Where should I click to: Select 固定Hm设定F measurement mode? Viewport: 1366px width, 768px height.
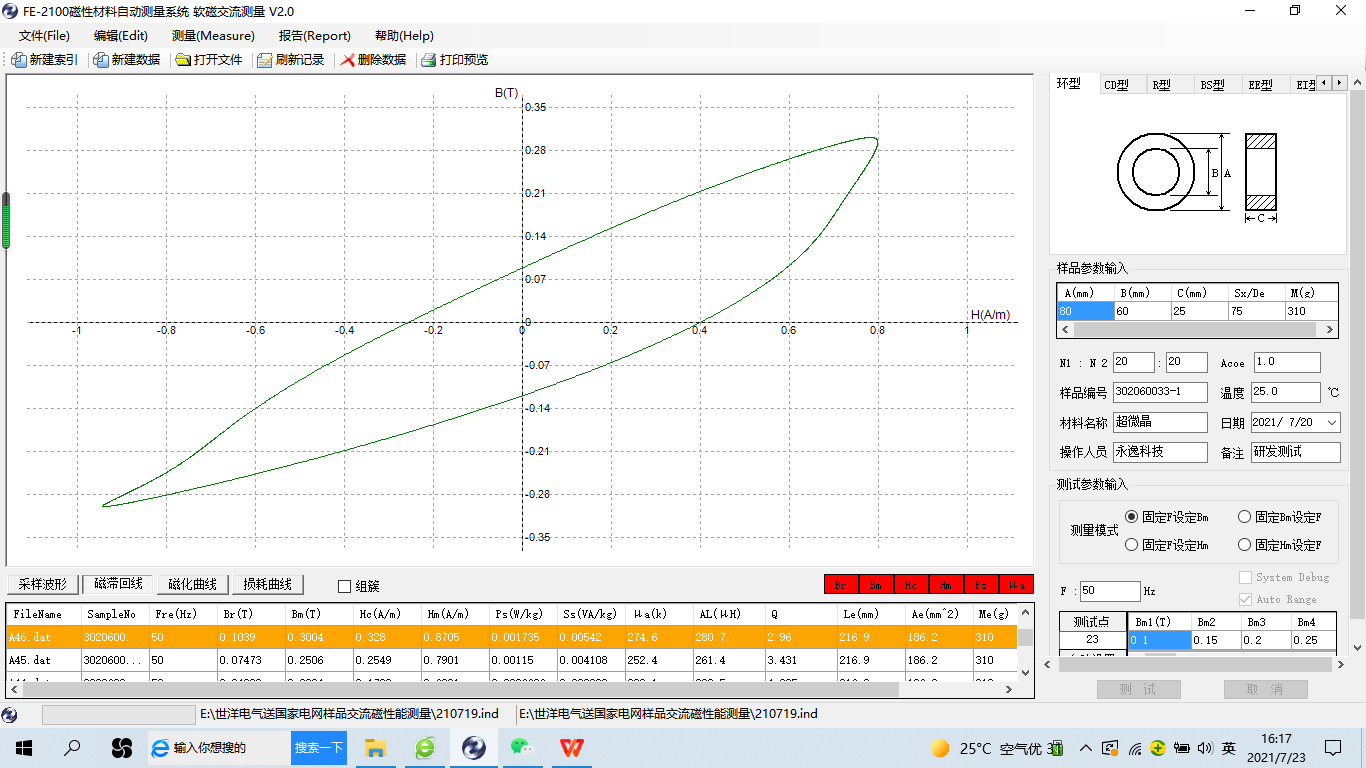click(x=1245, y=545)
